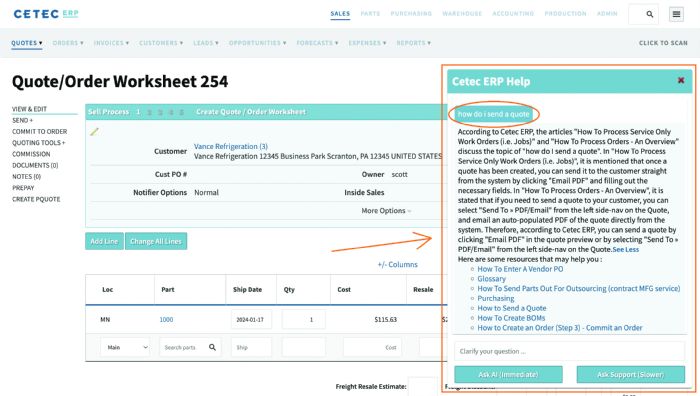The height and width of the screenshot is (396, 700).
Task: Open Commission in side nav
Action: [x=31, y=154]
